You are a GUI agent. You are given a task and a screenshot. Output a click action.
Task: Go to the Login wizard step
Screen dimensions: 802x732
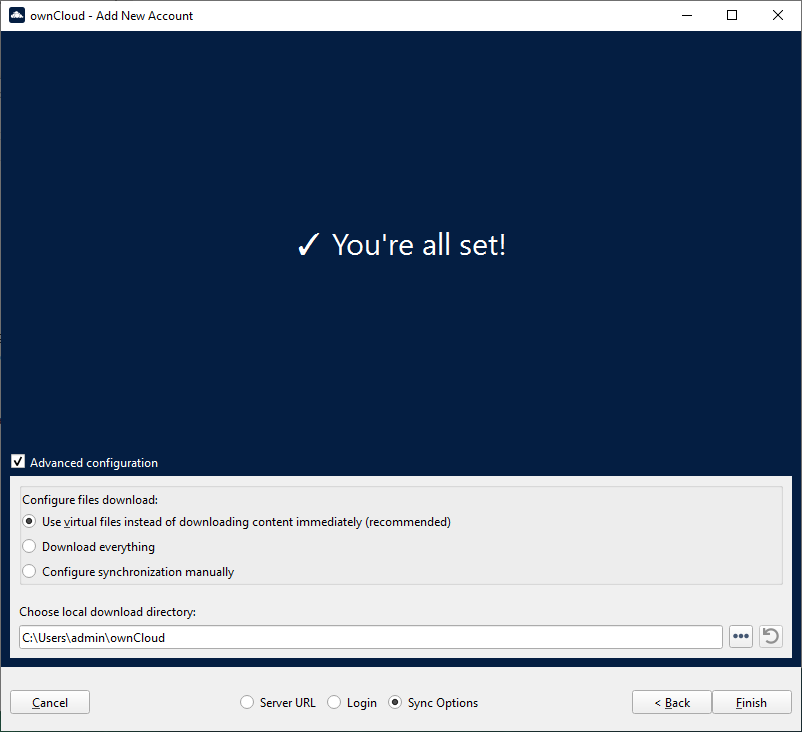[x=334, y=703]
